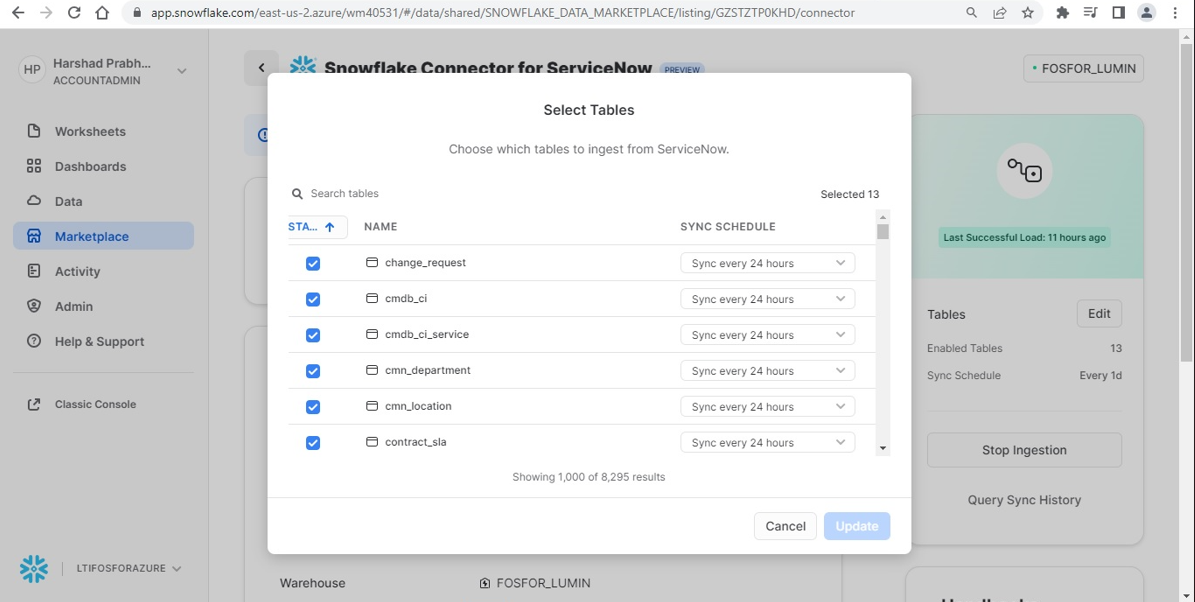The height and width of the screenshot is (602, 1195).
Task: Open Activity in the sidebar
Action: [x=104, y=271]
